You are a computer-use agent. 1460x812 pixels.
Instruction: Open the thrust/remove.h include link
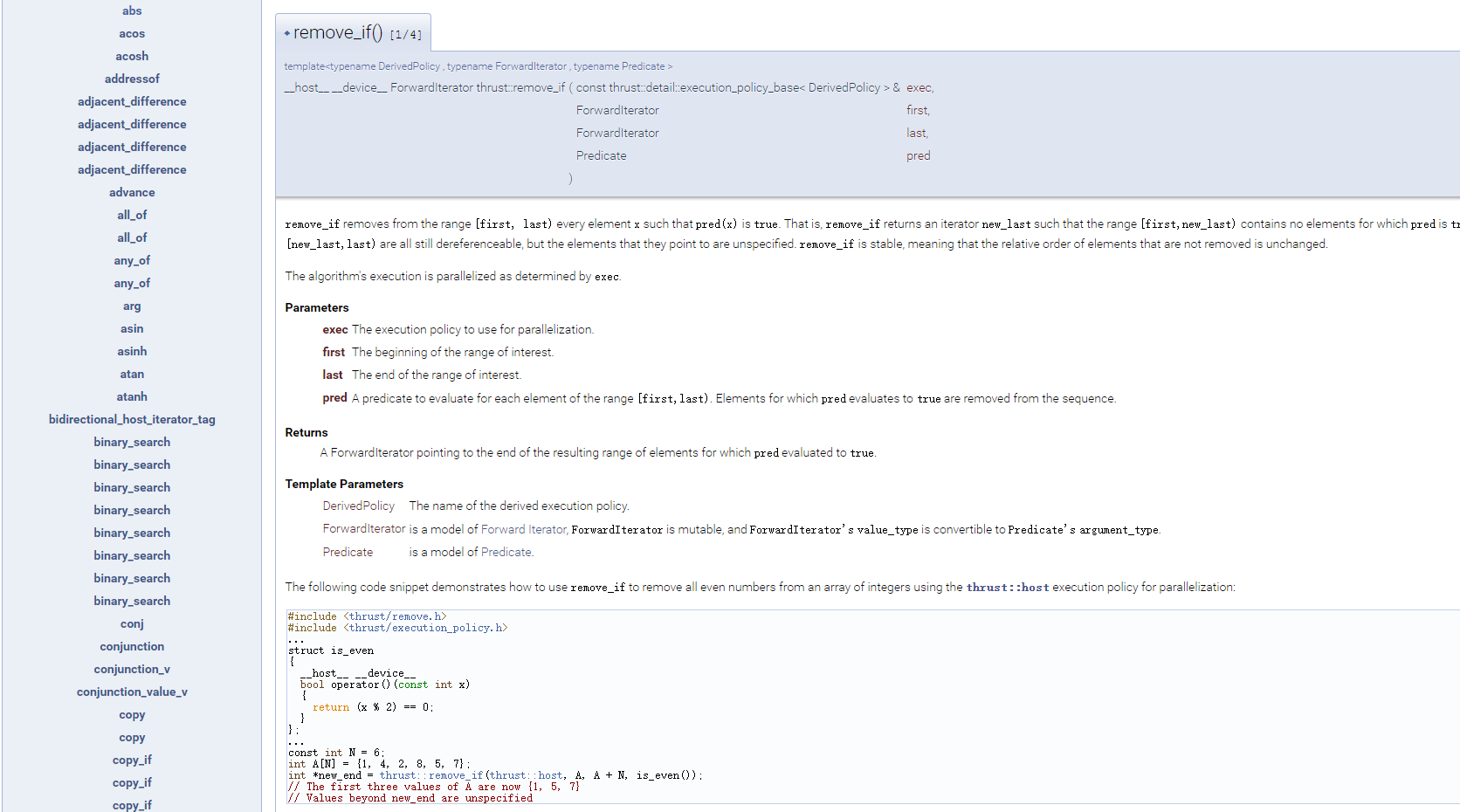(x=394, y=616)
